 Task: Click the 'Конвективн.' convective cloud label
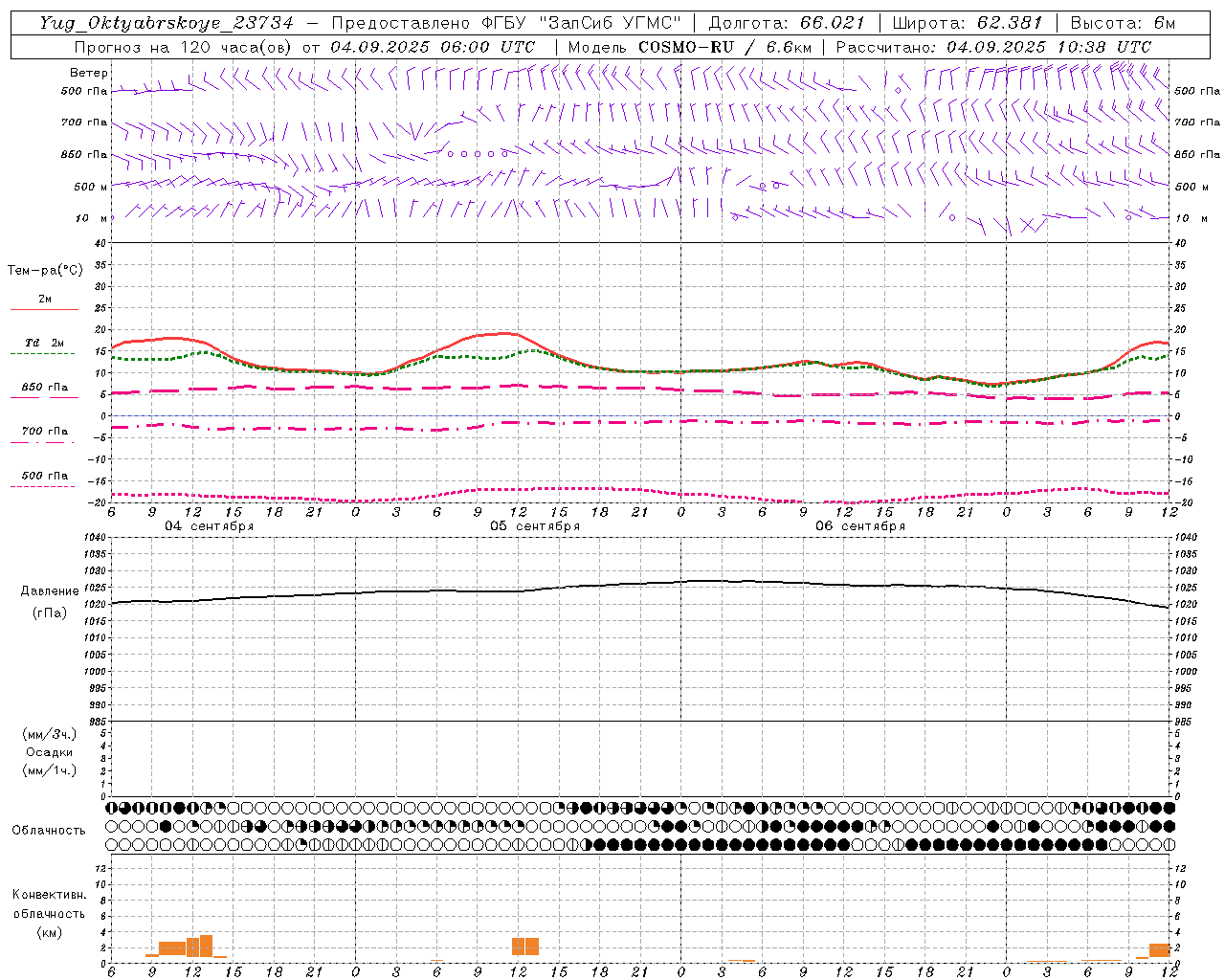[49, 895]
